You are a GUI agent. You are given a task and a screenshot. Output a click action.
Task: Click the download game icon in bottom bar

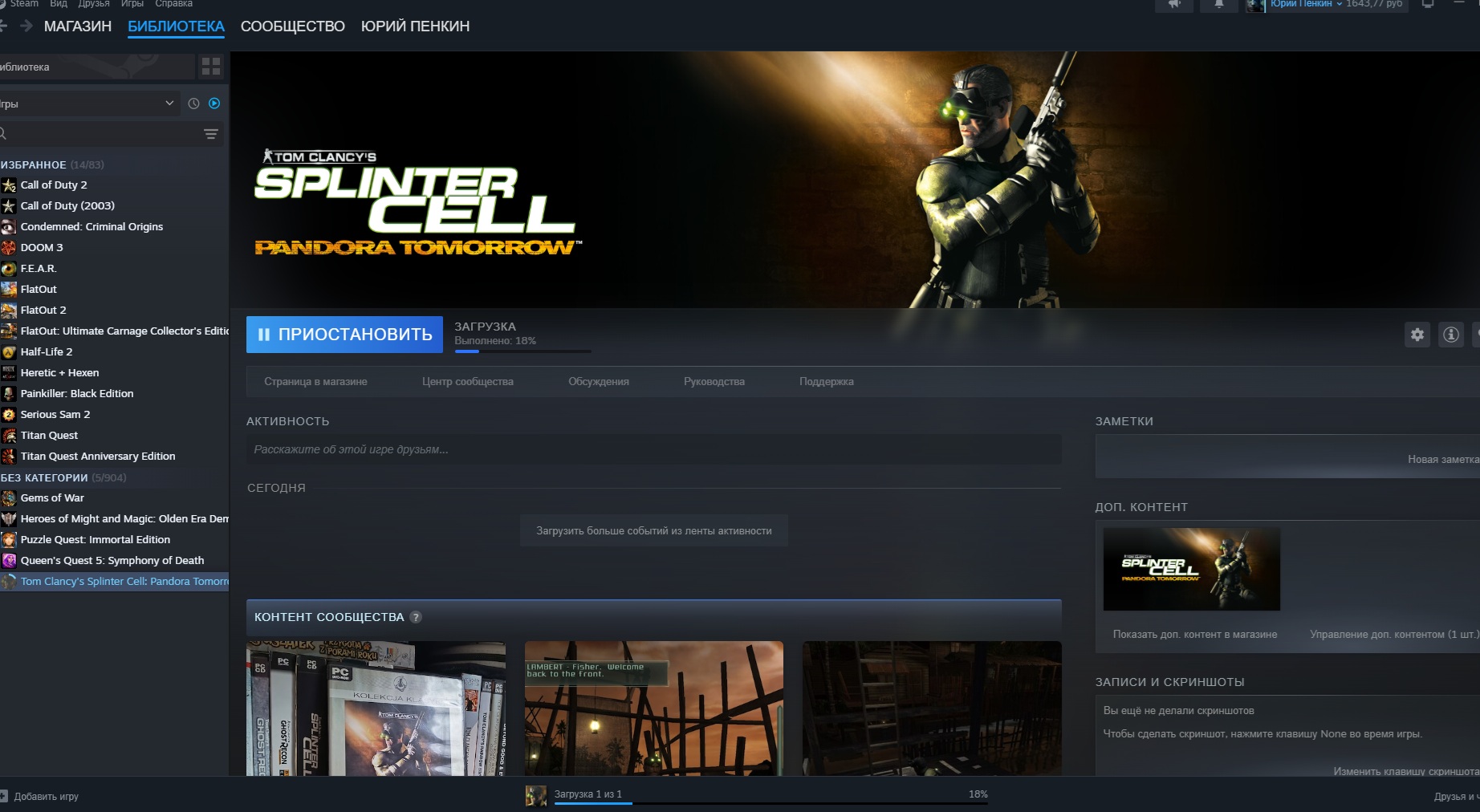coord(535,795)
